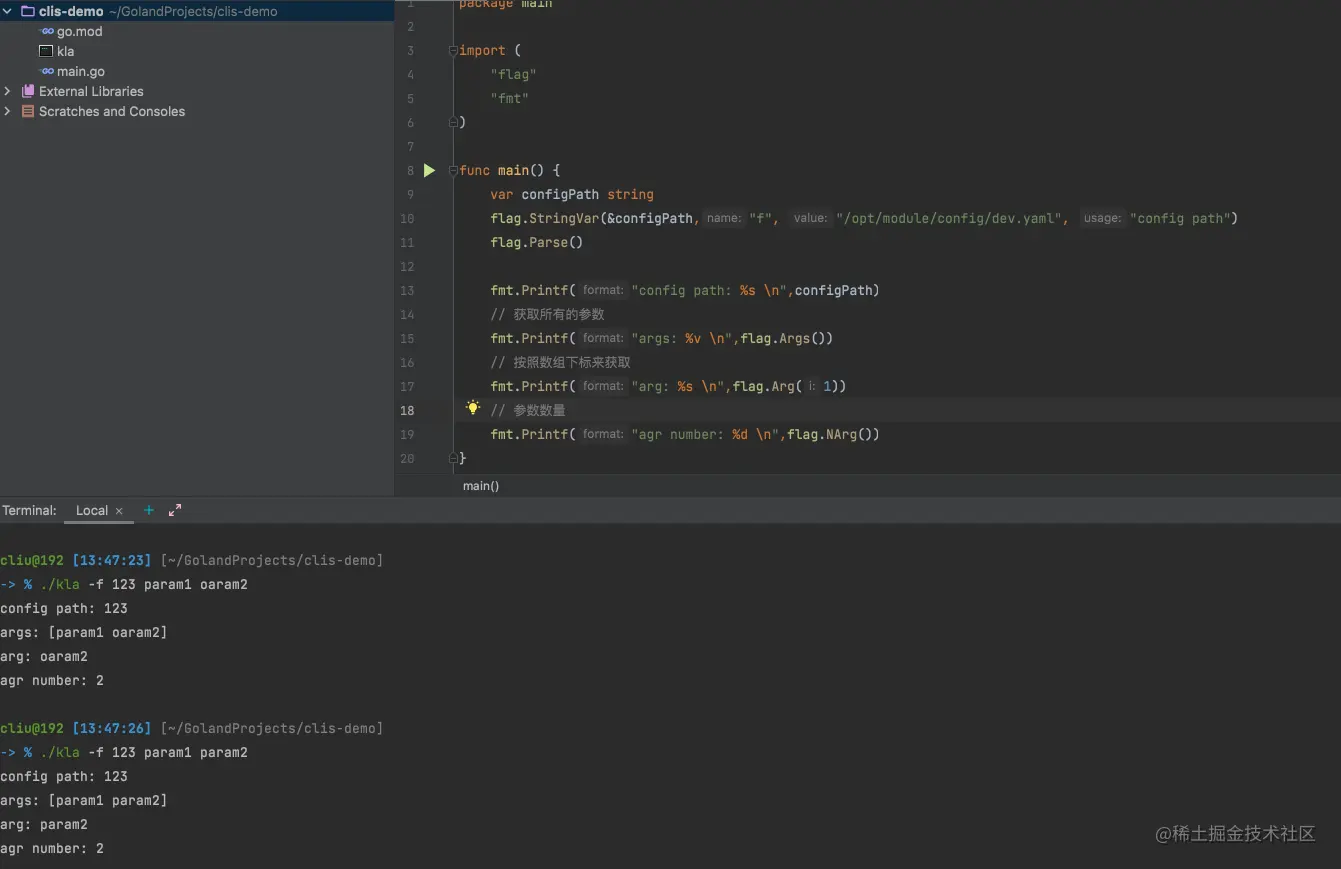Click the "flag" import string
This screenshot has width=1341, height=869.
(x=513, y=74)
